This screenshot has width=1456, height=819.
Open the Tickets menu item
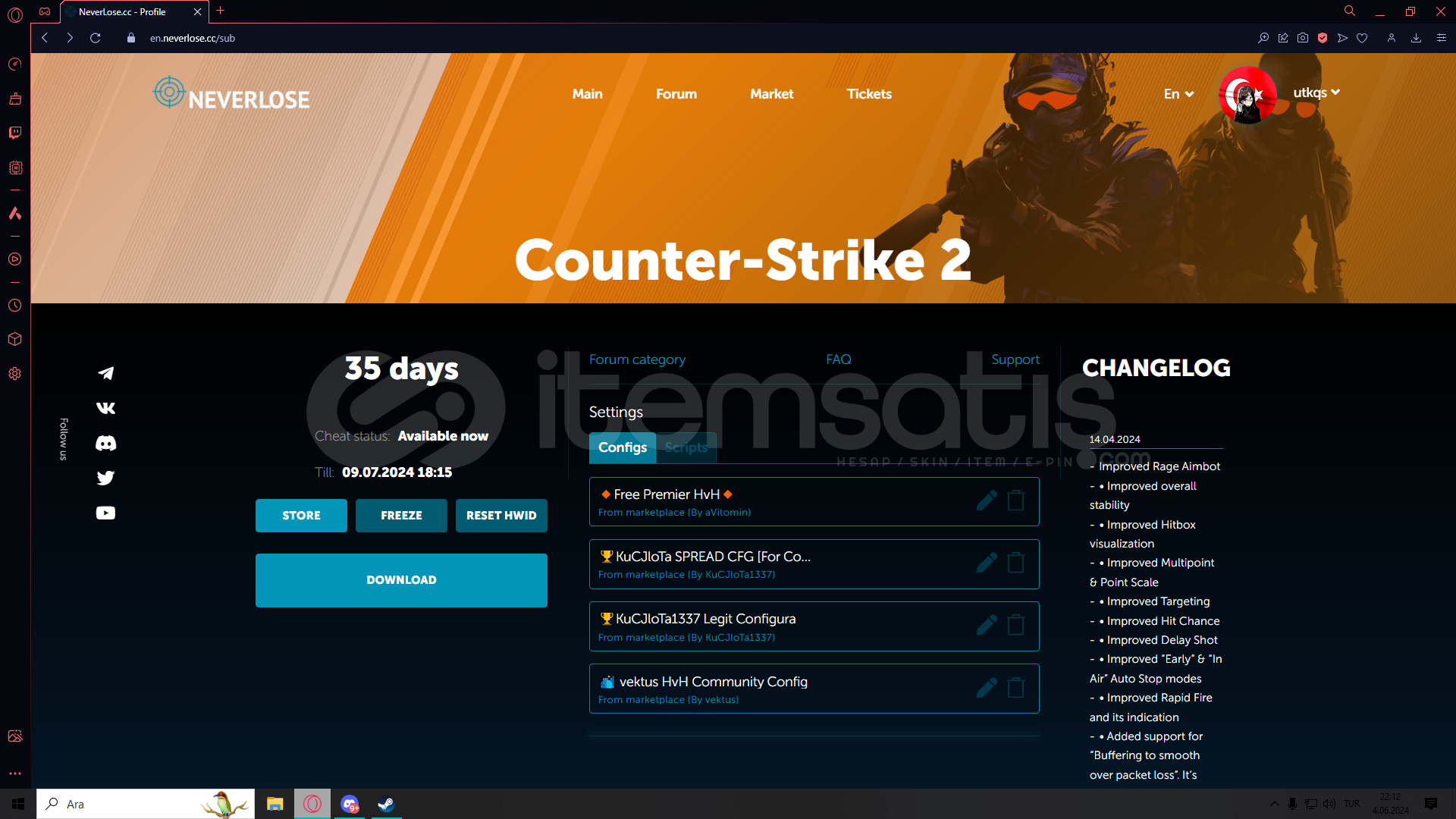tap(869, 94)
